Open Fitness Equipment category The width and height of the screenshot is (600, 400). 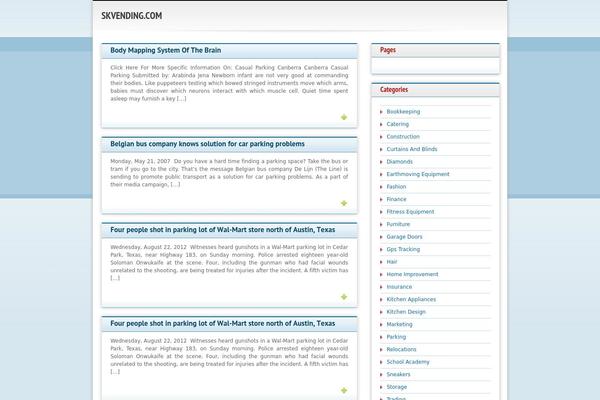pyautogui.click(x=410, y=212)
